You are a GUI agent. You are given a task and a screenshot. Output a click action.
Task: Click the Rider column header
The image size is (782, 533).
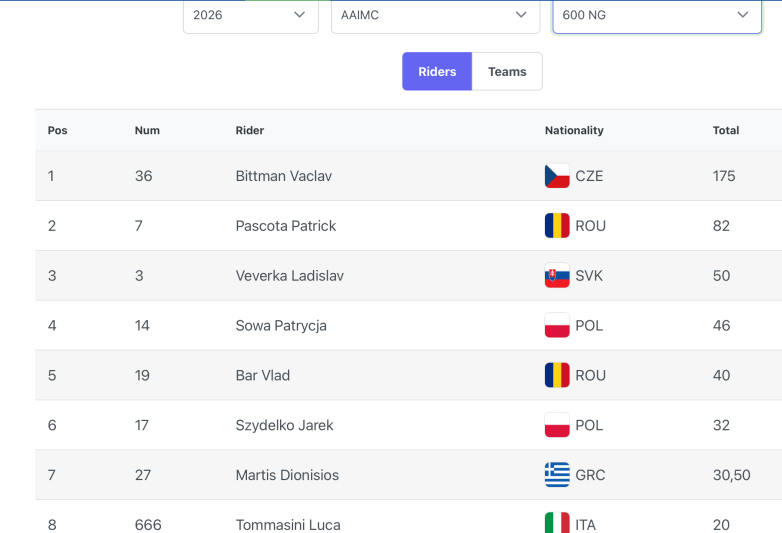coord(250,130)
